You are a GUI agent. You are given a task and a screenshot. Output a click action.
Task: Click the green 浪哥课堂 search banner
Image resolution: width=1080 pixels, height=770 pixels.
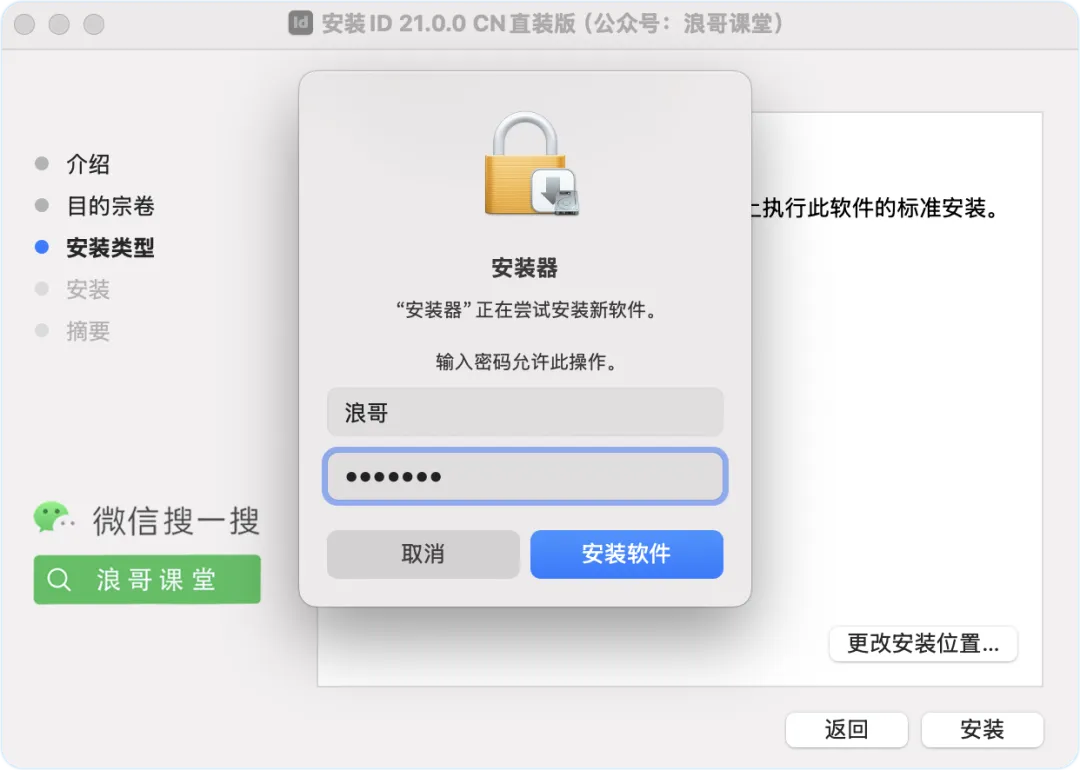(147, 580)
